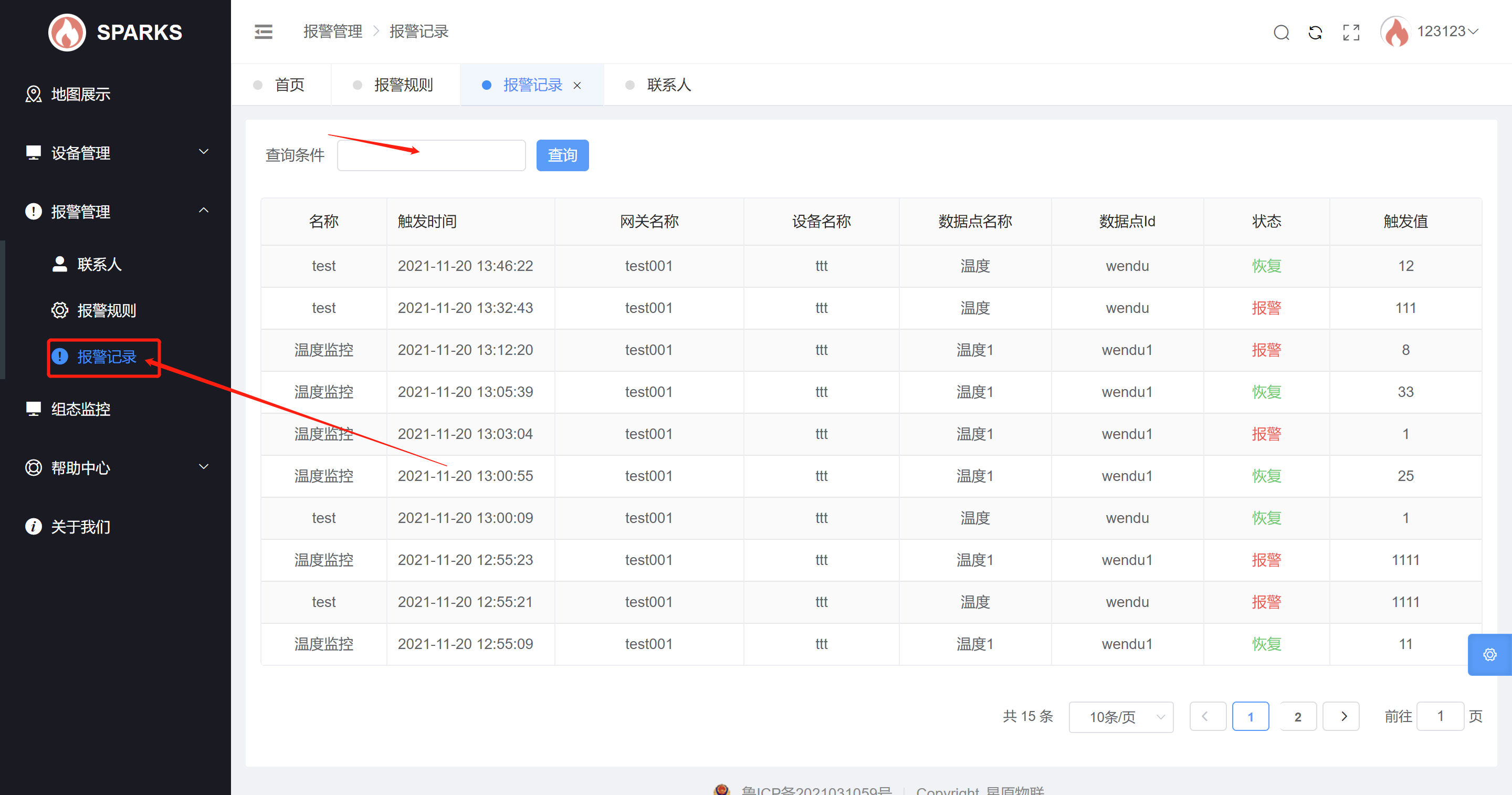Toggle fullscreen mode icon

1351,32
